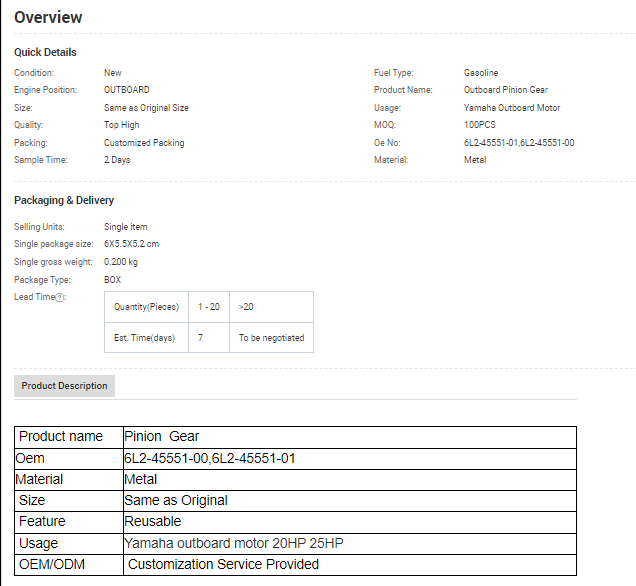Image resolution: width=636 pixels, height=586 pixels.
Task: Select the Packaging & Delivery section heading
Action: (64, 200)
